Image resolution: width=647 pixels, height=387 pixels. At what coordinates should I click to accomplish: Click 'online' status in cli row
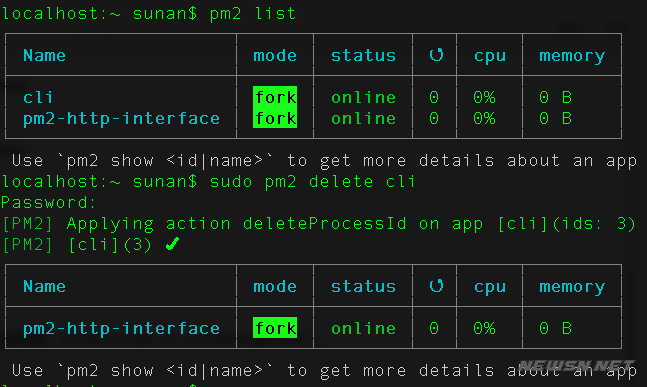[363, 97]
